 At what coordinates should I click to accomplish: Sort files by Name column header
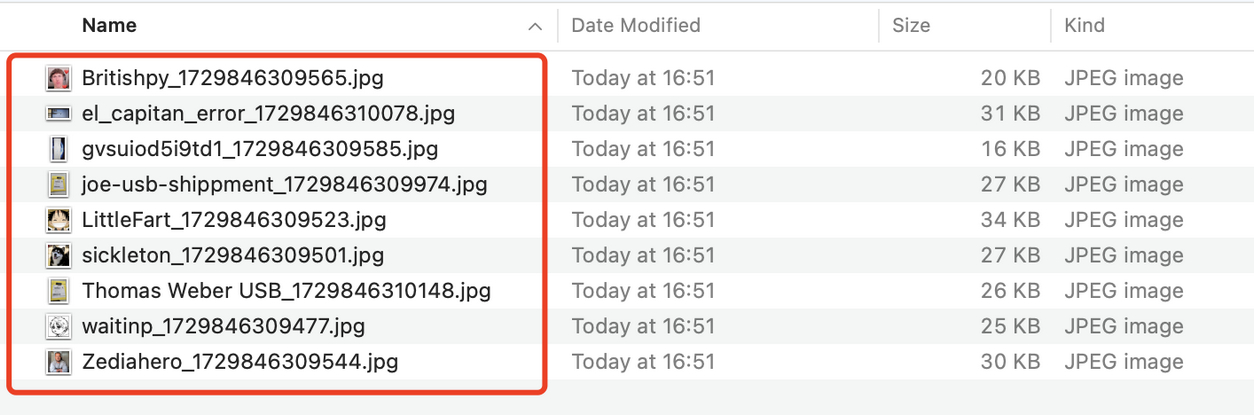[110, 26]
